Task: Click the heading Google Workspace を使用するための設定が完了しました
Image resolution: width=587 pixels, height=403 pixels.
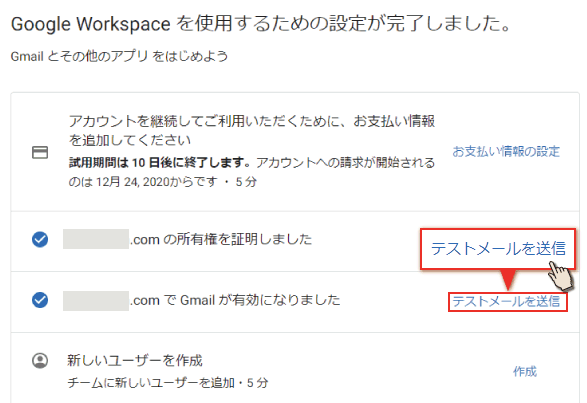Action: click(261, 23)
